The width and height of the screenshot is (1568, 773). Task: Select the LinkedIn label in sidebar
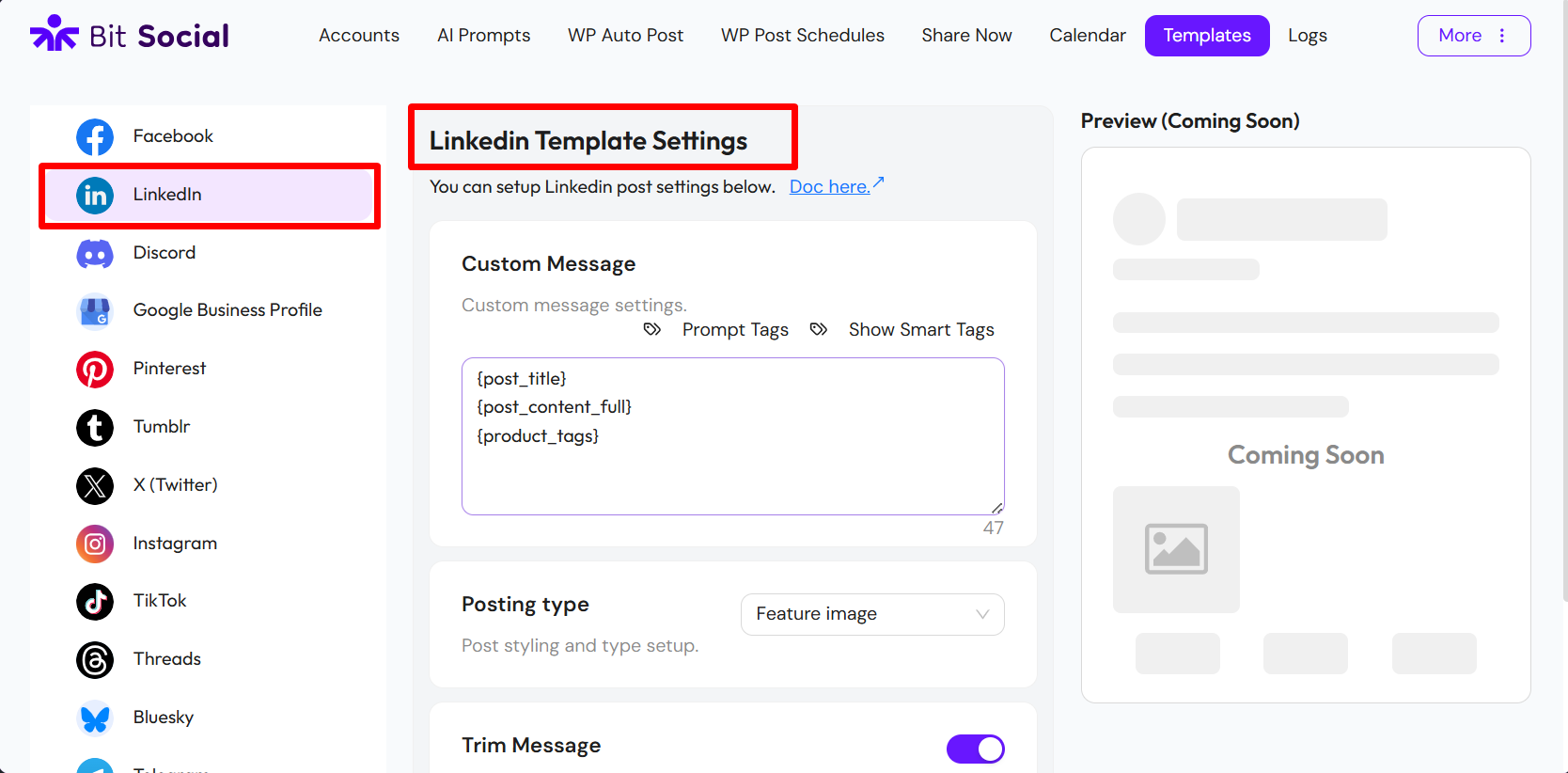coord(167,195)
